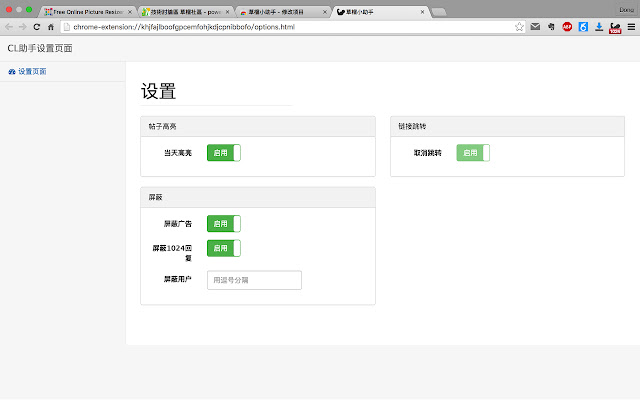Reload the options page
The image size is (640, 400).
(37, 27)
